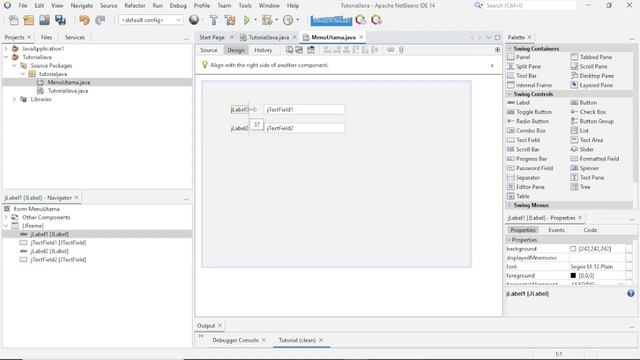Collapse the Source Packages node
This screenshot has height=360, width=640.
(x=14, y=66)
